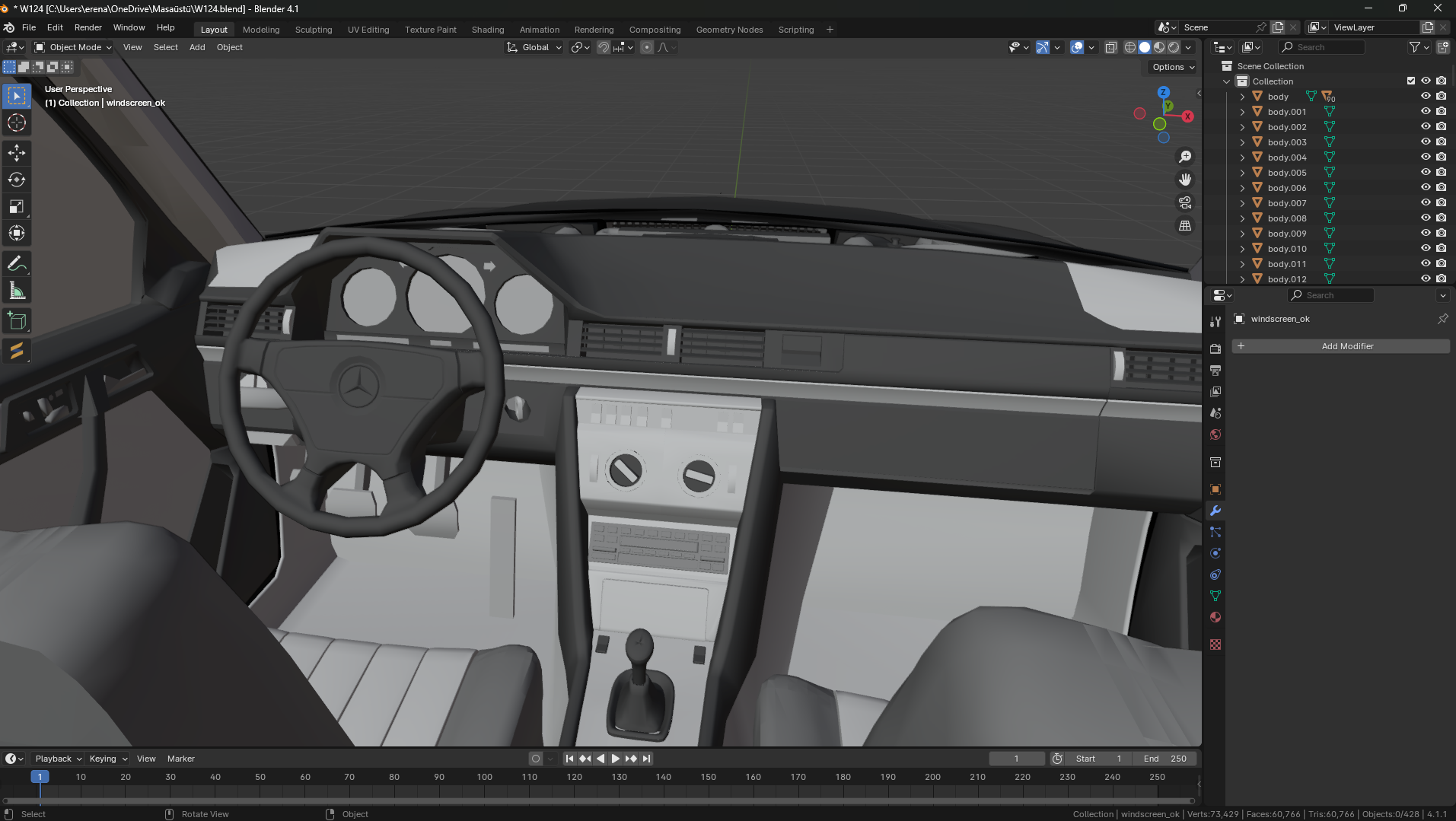Jump to the next keyframe

[631, 759]
